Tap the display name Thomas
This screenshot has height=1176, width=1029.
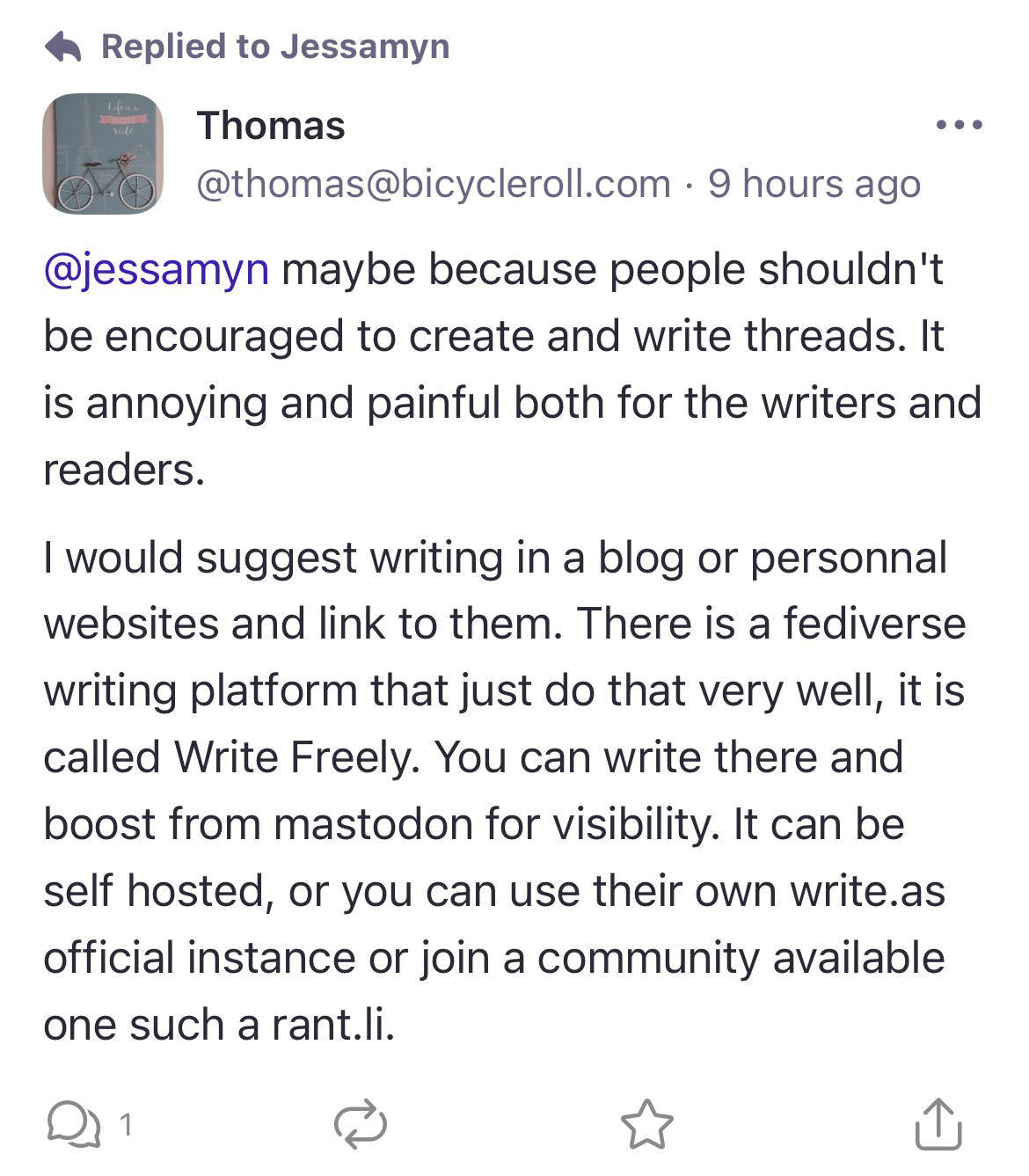point(271,126)
